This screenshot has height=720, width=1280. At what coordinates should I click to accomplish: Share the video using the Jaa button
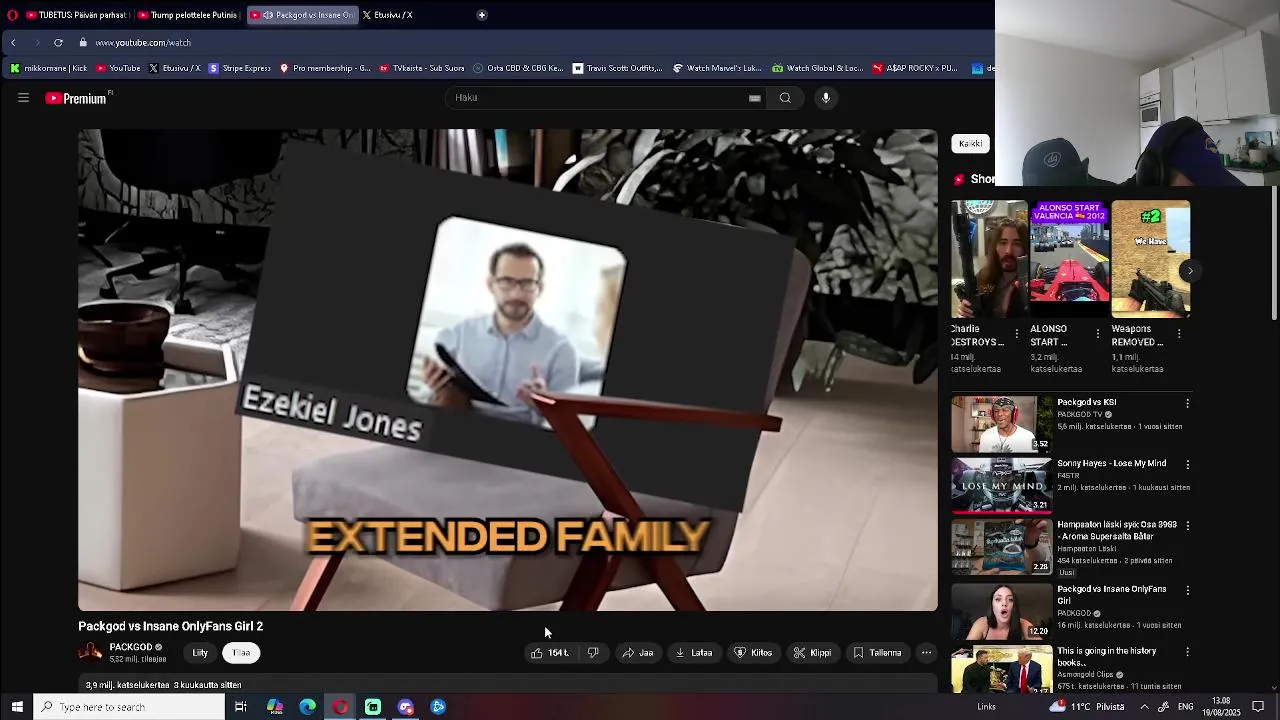click(637, 653)
